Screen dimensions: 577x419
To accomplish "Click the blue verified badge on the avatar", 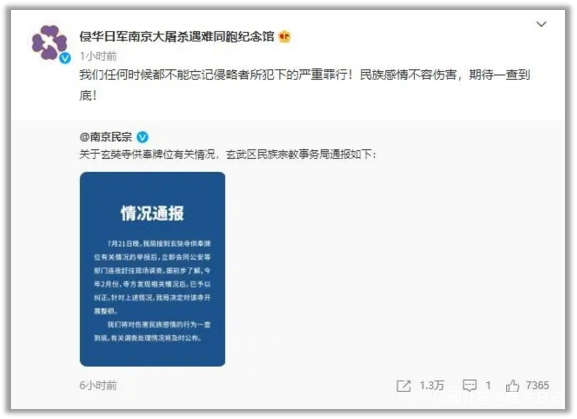I will pyautogui.click(x=65, y=58).
